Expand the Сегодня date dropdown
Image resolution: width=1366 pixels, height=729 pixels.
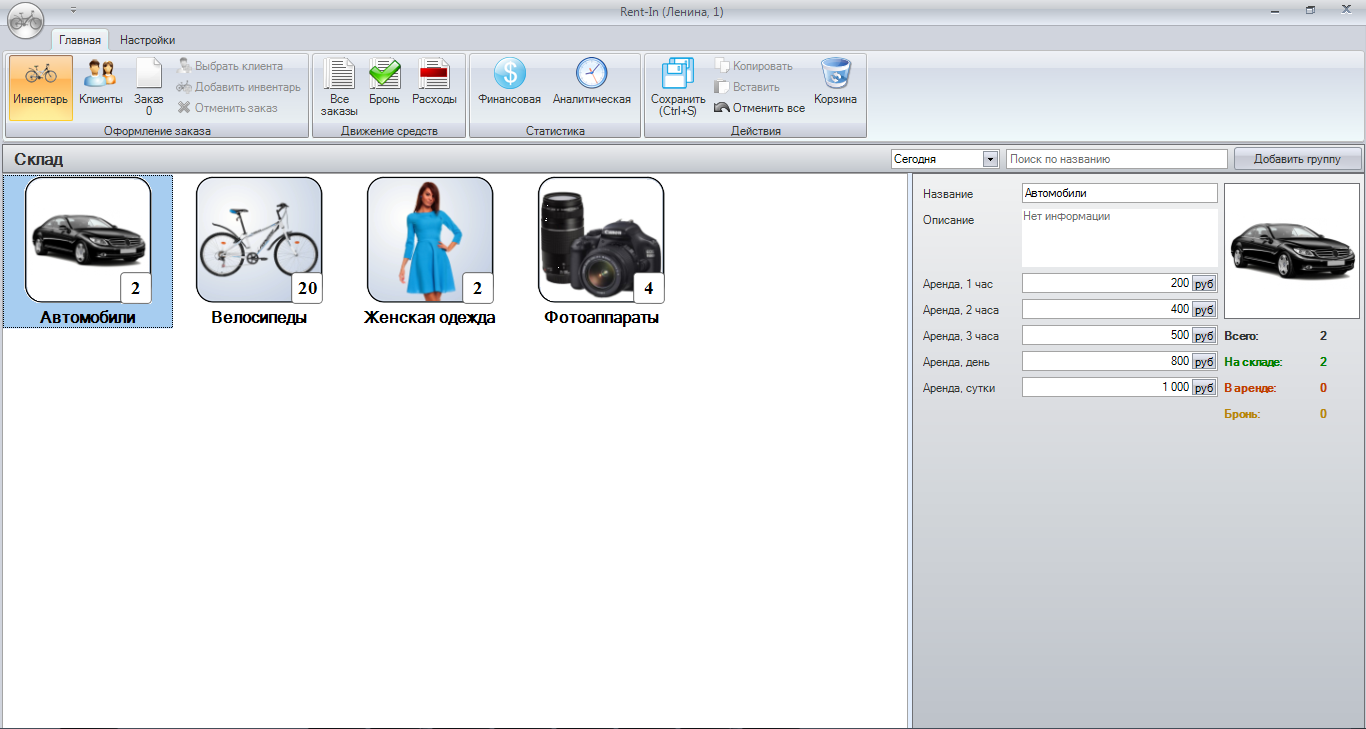tap(990, 159)
